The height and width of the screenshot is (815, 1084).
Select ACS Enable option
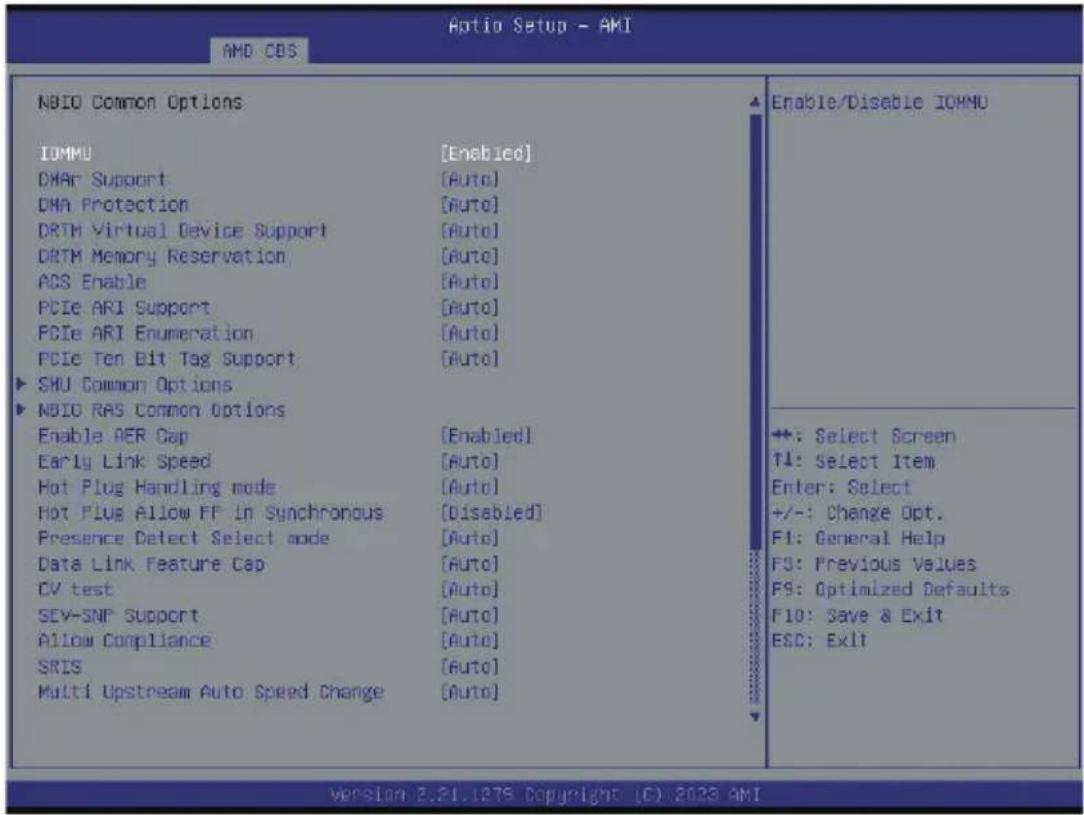tap(92, 282)
